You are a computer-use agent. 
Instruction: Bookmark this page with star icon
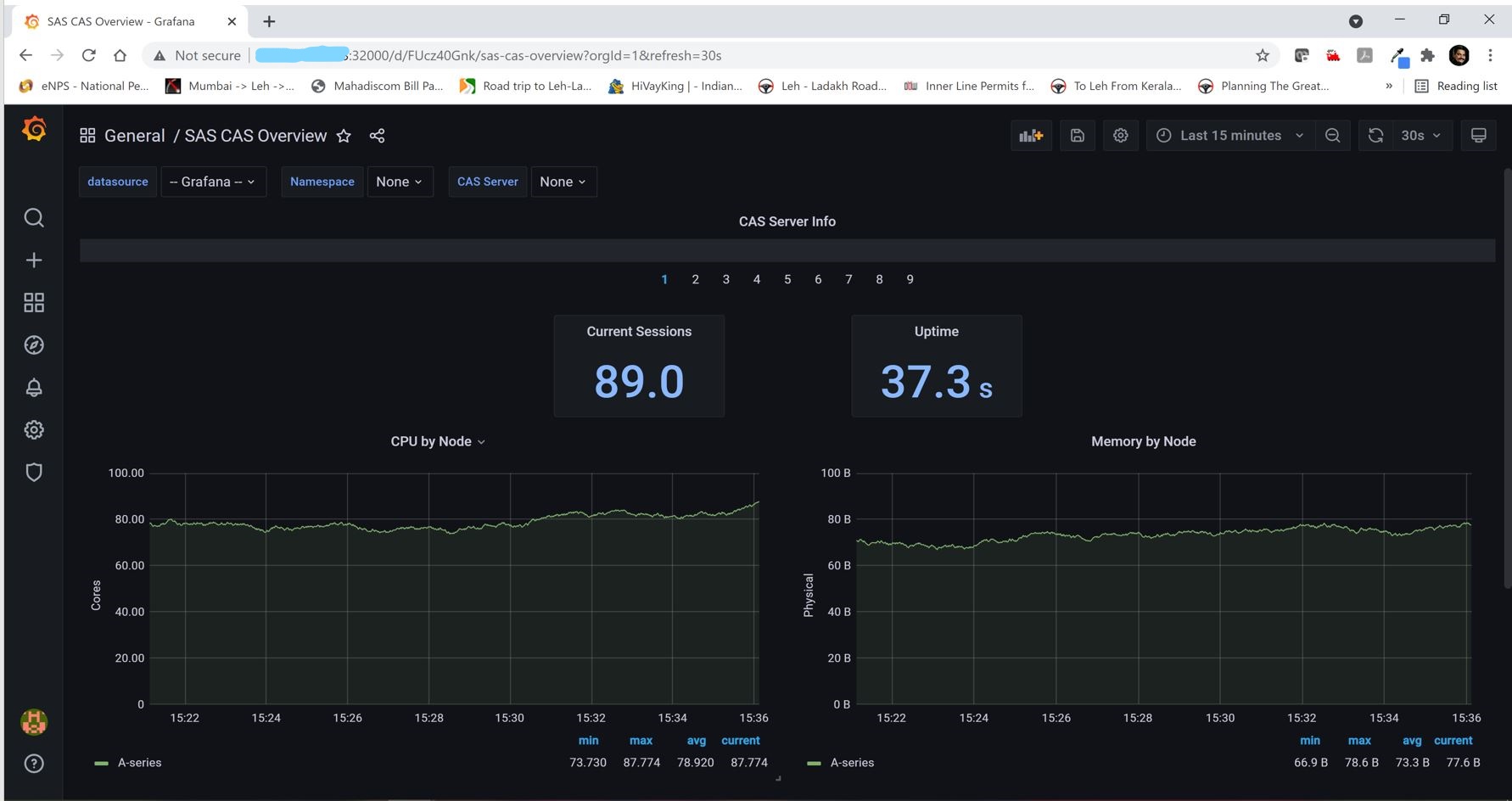coord(1263,55)
